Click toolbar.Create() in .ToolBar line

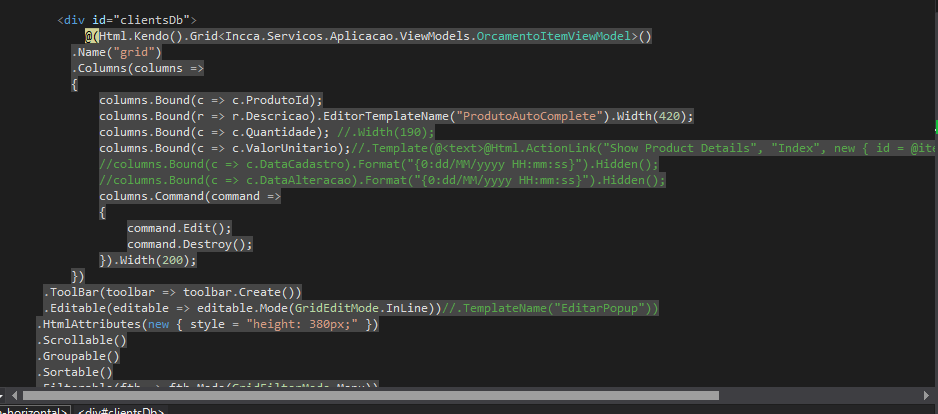(239, 293)
